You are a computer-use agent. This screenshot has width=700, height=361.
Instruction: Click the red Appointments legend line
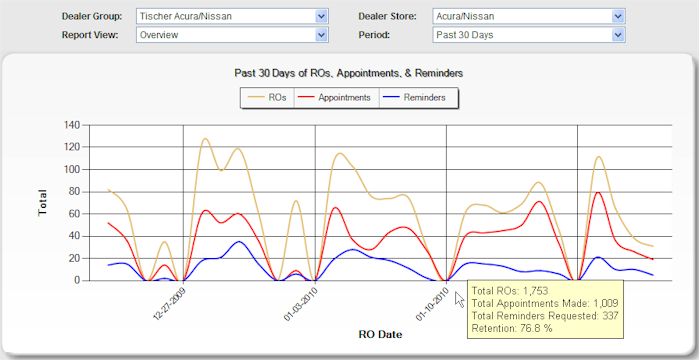click(x=306, y=97)
